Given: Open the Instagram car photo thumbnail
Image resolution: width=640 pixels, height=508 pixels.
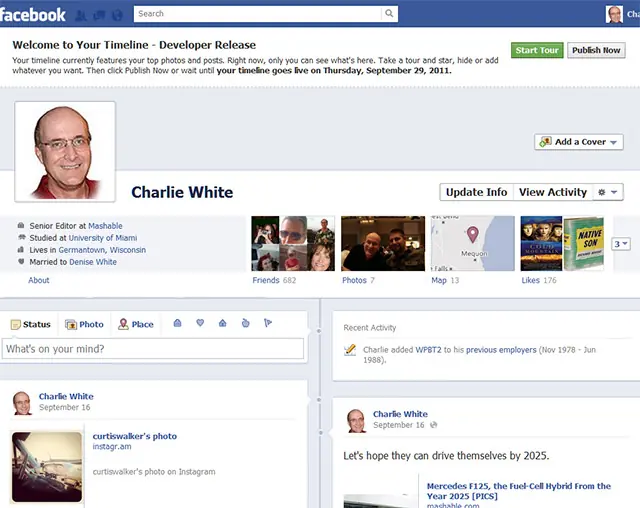Looking at the screenshot, I should pyautogui.click(x=47, y=467).
